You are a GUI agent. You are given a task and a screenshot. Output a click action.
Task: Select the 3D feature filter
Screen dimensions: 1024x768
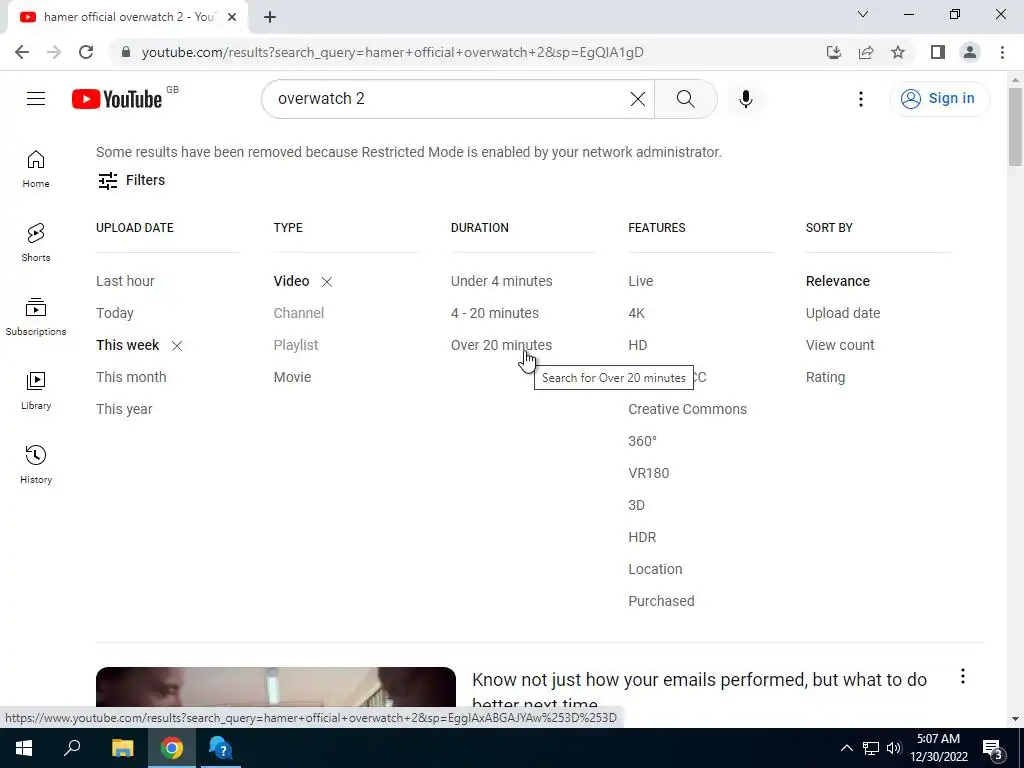pos(636,505)
